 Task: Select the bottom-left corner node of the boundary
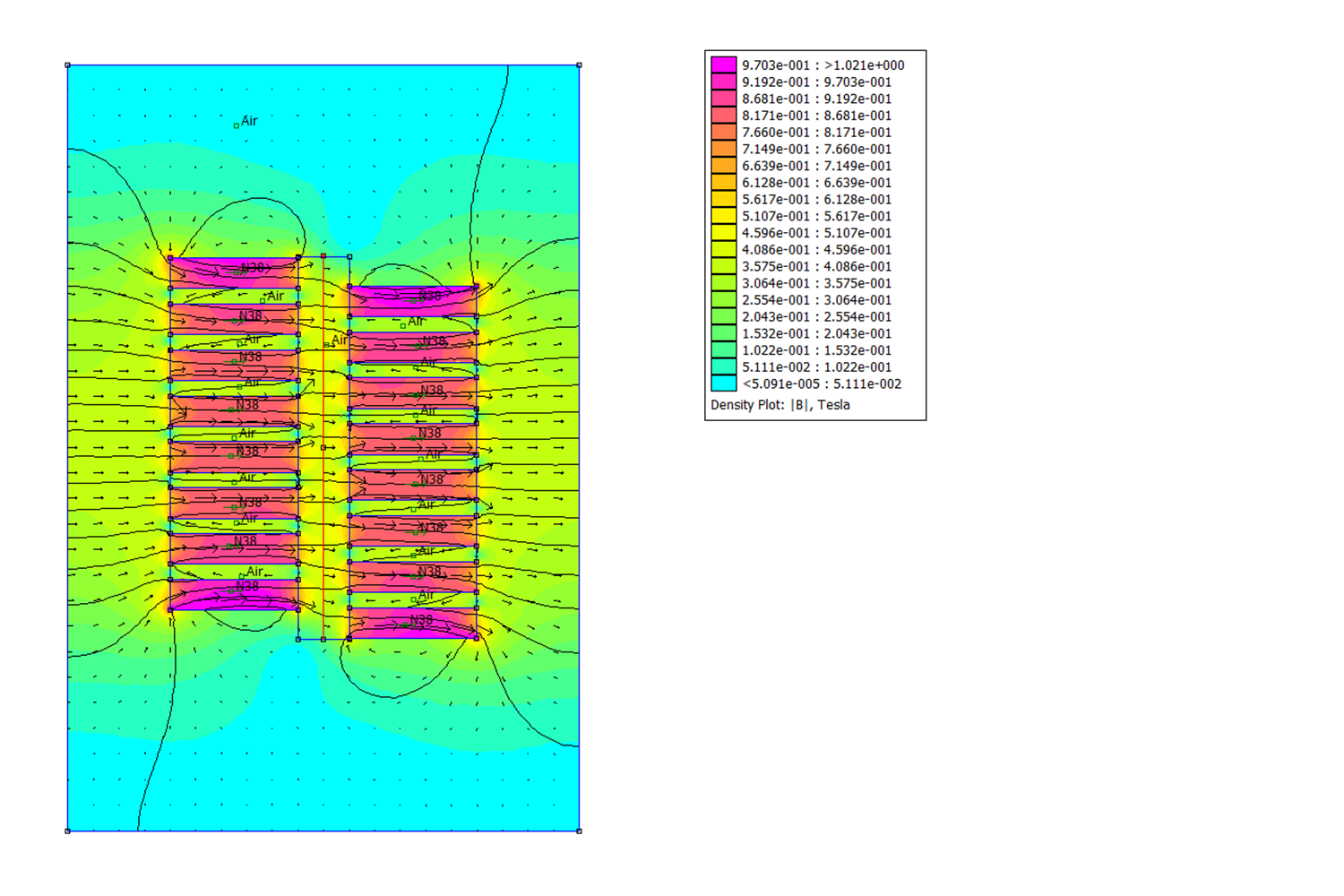68,831
